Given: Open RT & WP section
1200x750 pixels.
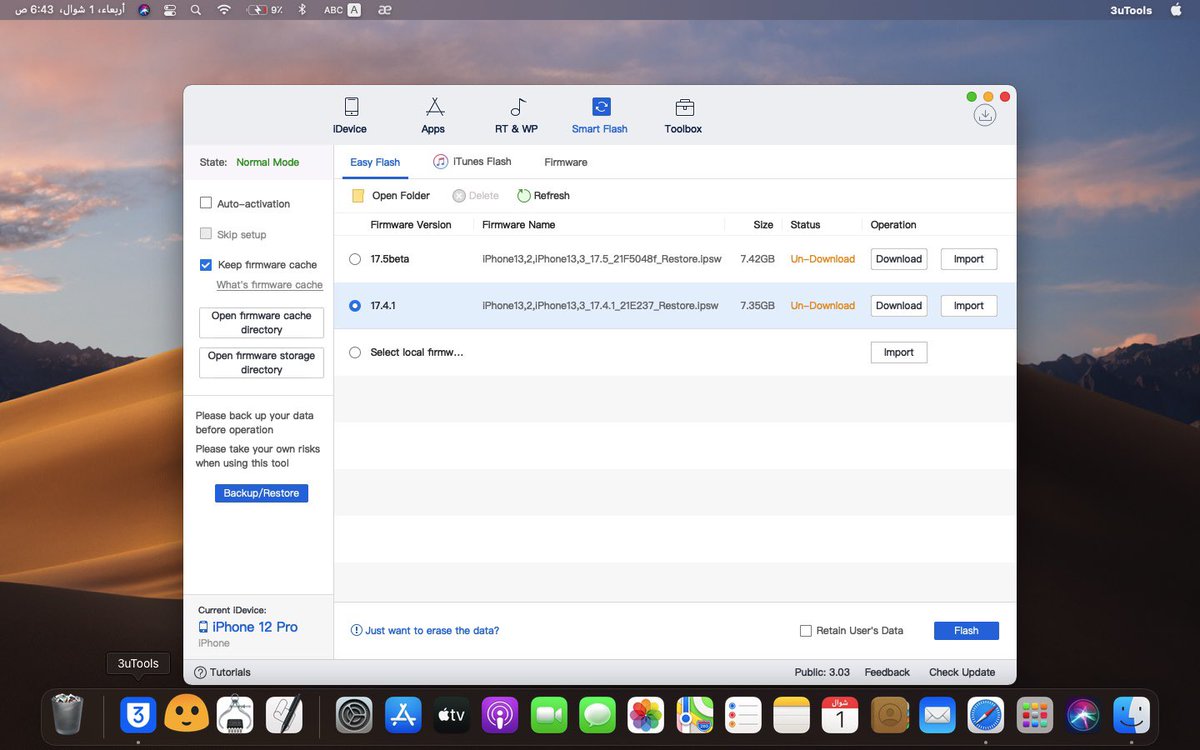Looking at the screenshot, I should 516,116.
